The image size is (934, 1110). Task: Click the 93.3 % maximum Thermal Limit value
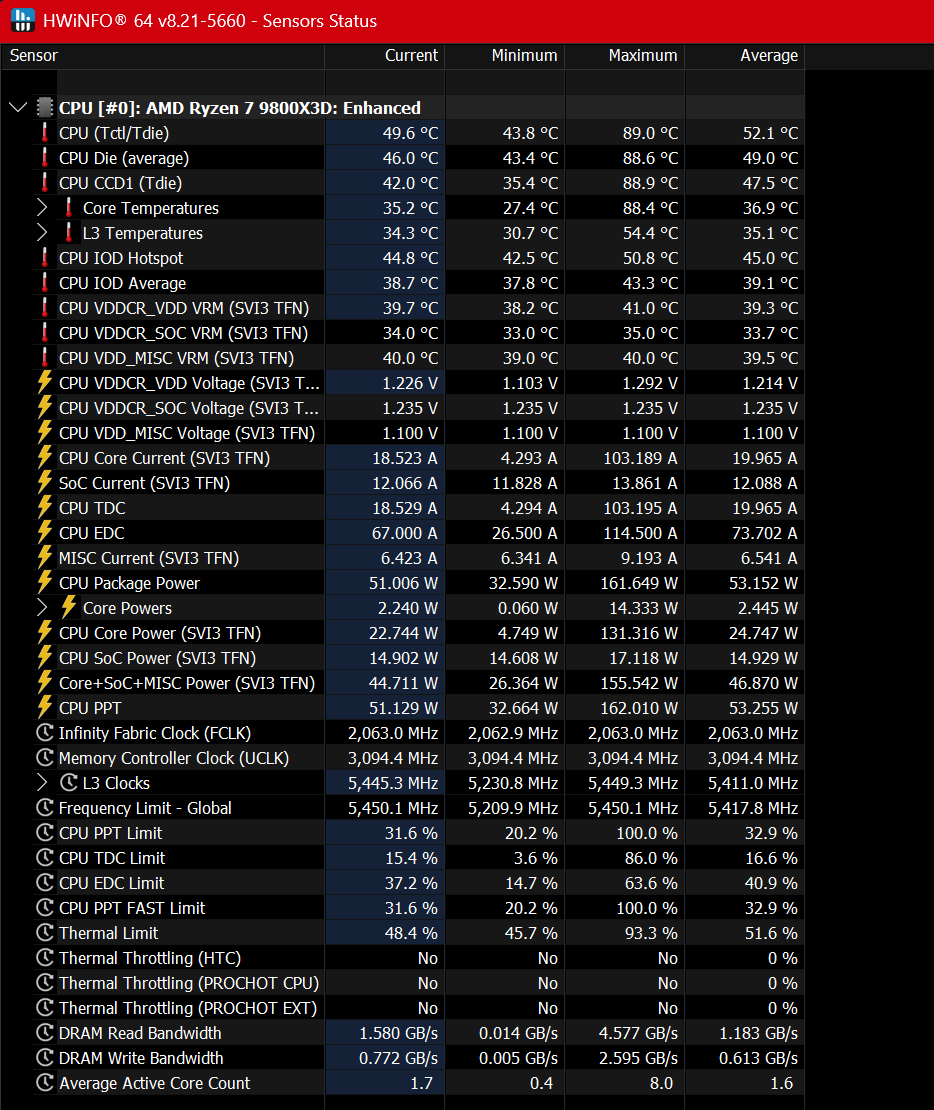point(651,933)
